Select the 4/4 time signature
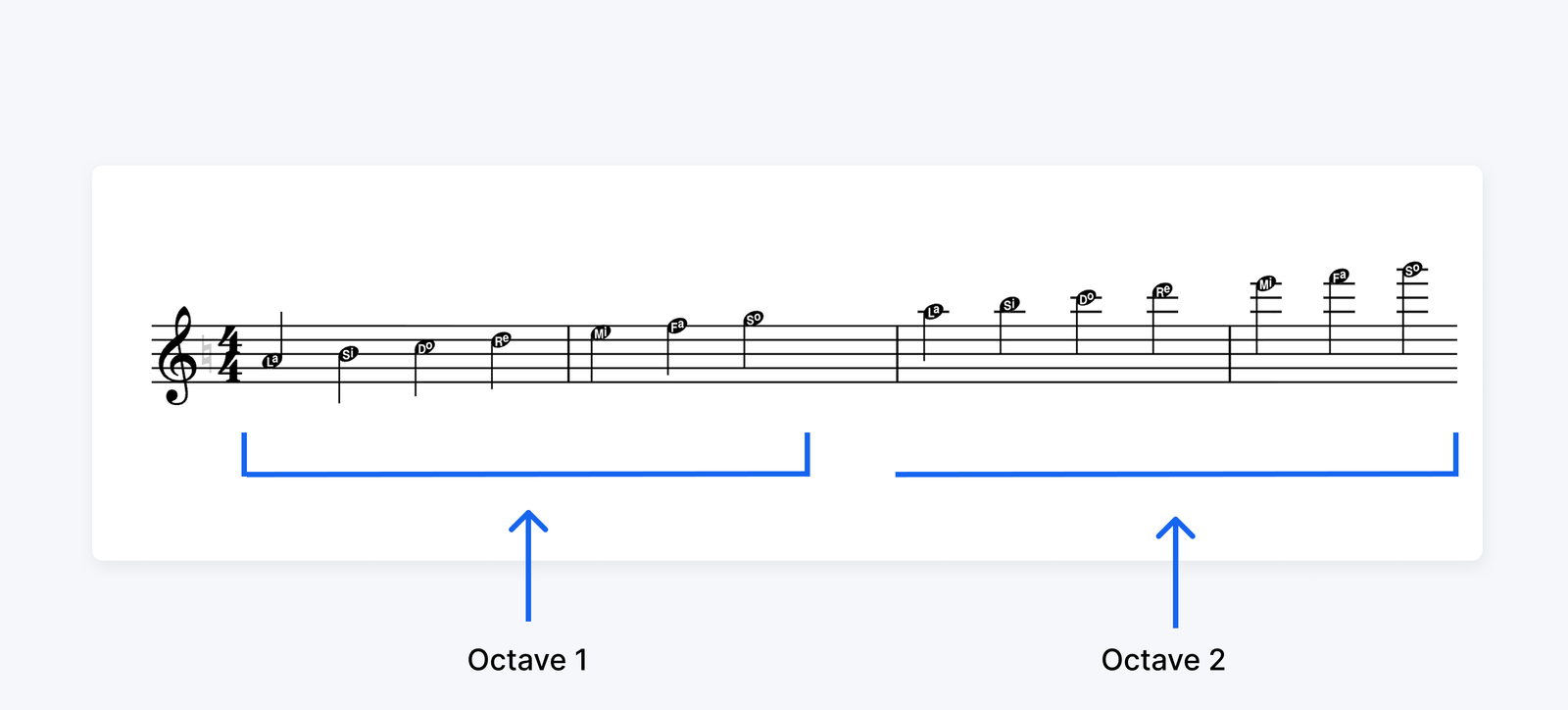The height and width of the screenshot is (710, 1568). tap(230, 355)
